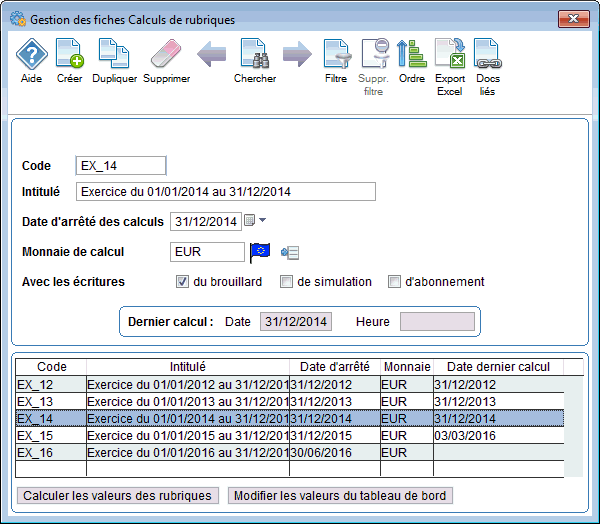This screenshot has height=524, width=600.
Task: Click the Créer toolbar icon
Action: (x=69, y=55)
